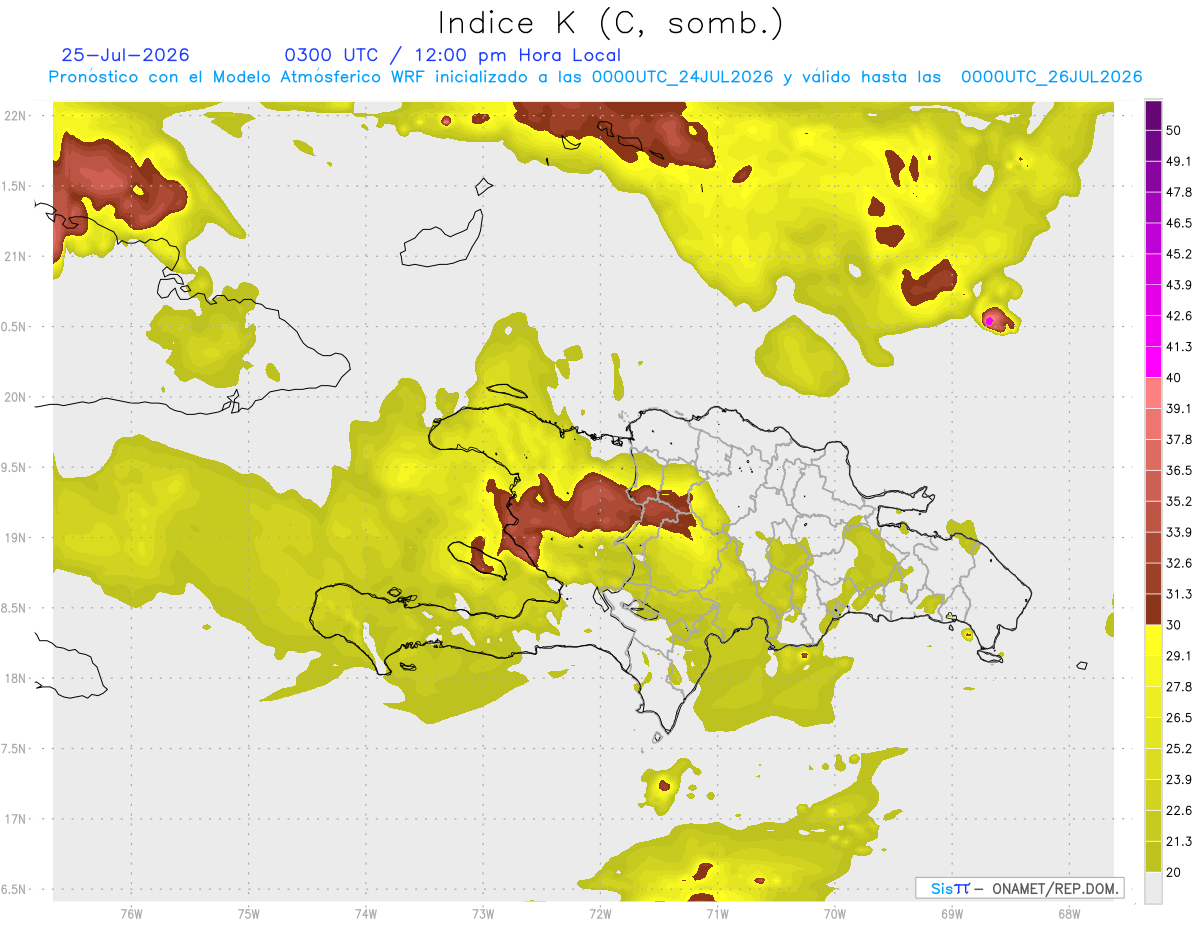Click the "22.6" color scale label
This screenshot has width=1200, height=927.
tap(1179, 811)
